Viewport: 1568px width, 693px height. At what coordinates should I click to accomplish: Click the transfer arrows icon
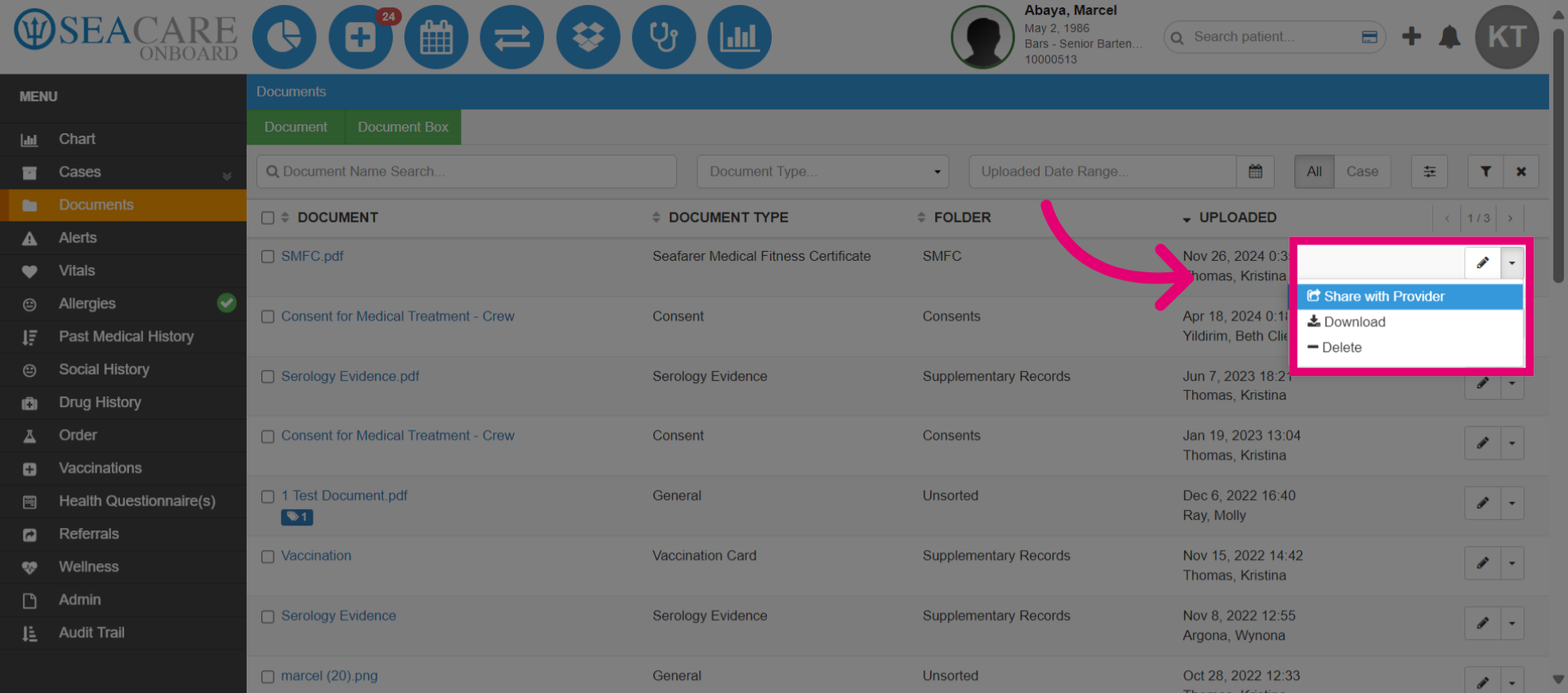pyautogui.click(x=512, y=38)
